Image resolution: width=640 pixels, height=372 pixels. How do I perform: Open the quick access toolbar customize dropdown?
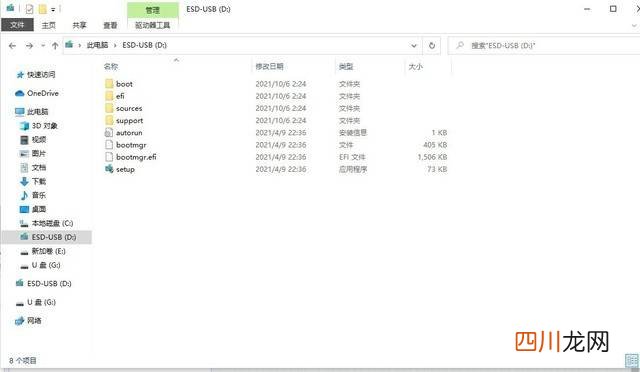53,9
